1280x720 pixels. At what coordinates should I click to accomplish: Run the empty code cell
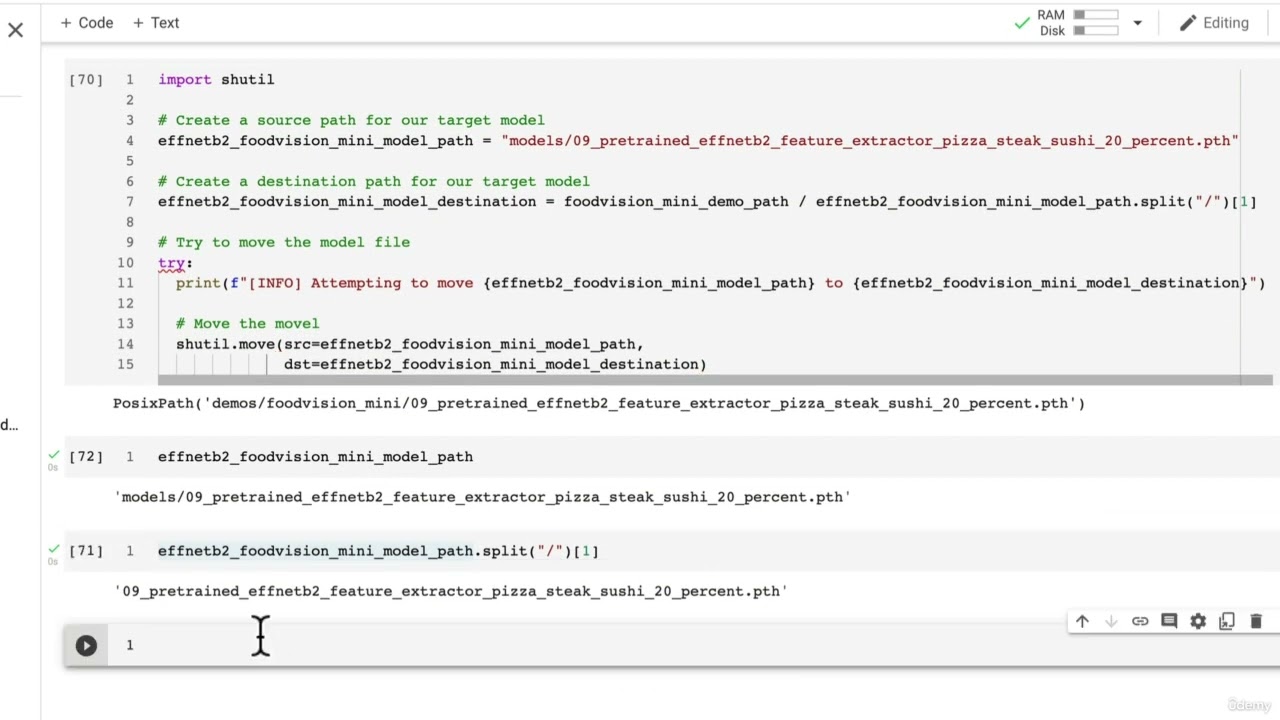coord(86,646)
